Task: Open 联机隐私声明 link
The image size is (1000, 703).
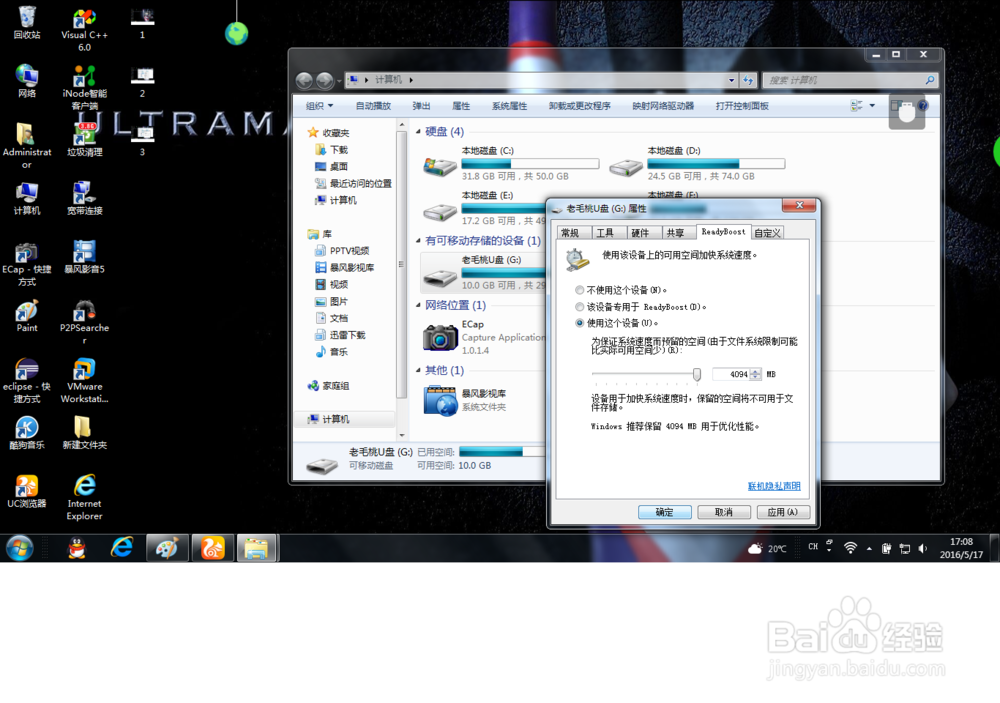Action: (774, 486)
